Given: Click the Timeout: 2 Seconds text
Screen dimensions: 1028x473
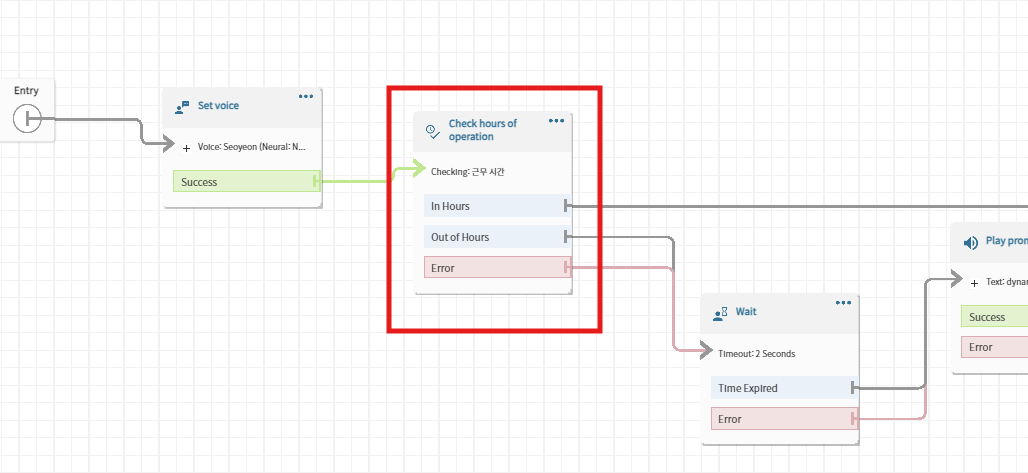Looking at the screenshot, I should [757, 354].
